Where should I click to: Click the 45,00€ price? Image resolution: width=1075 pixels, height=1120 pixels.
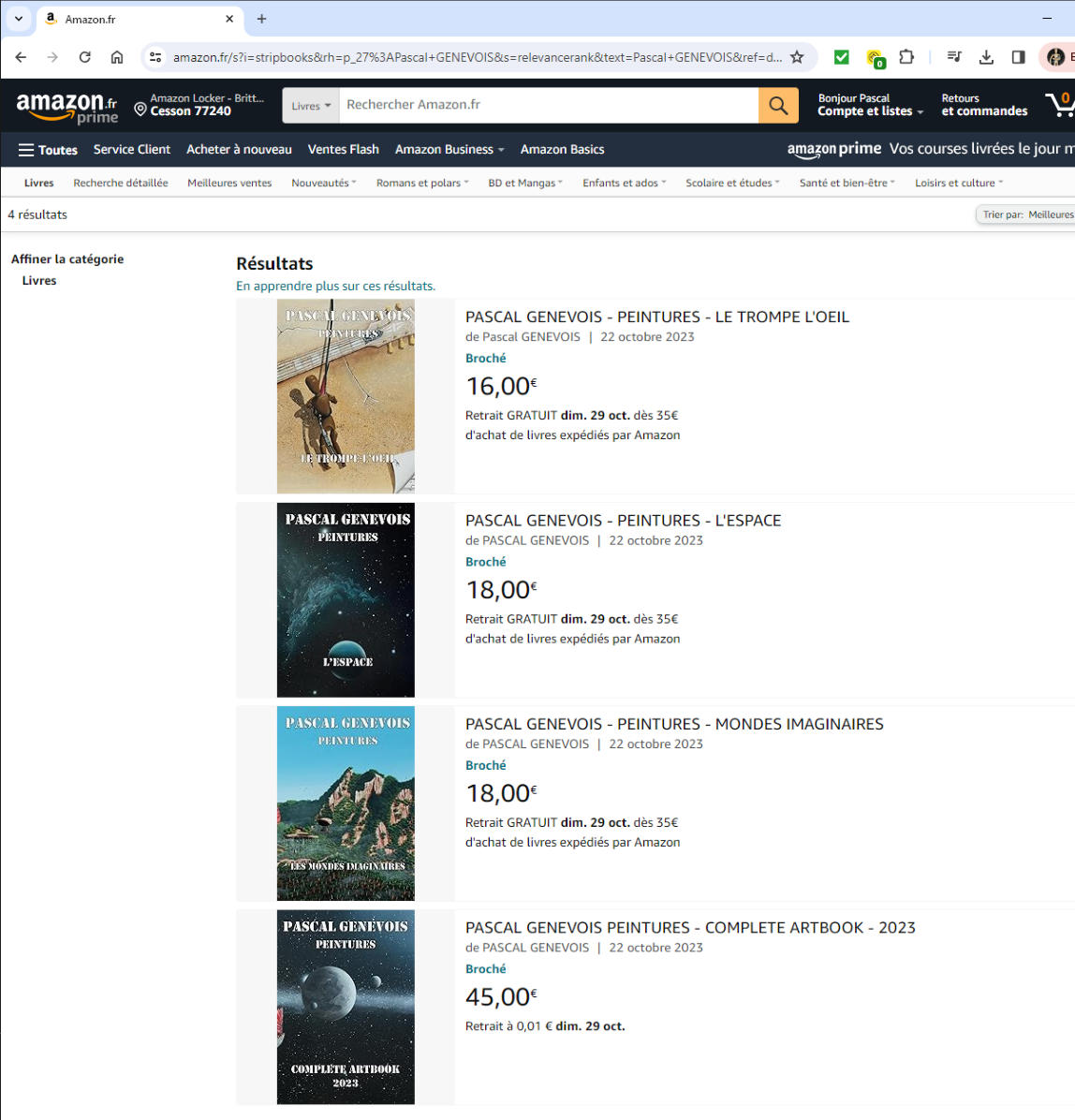[501, 997]
